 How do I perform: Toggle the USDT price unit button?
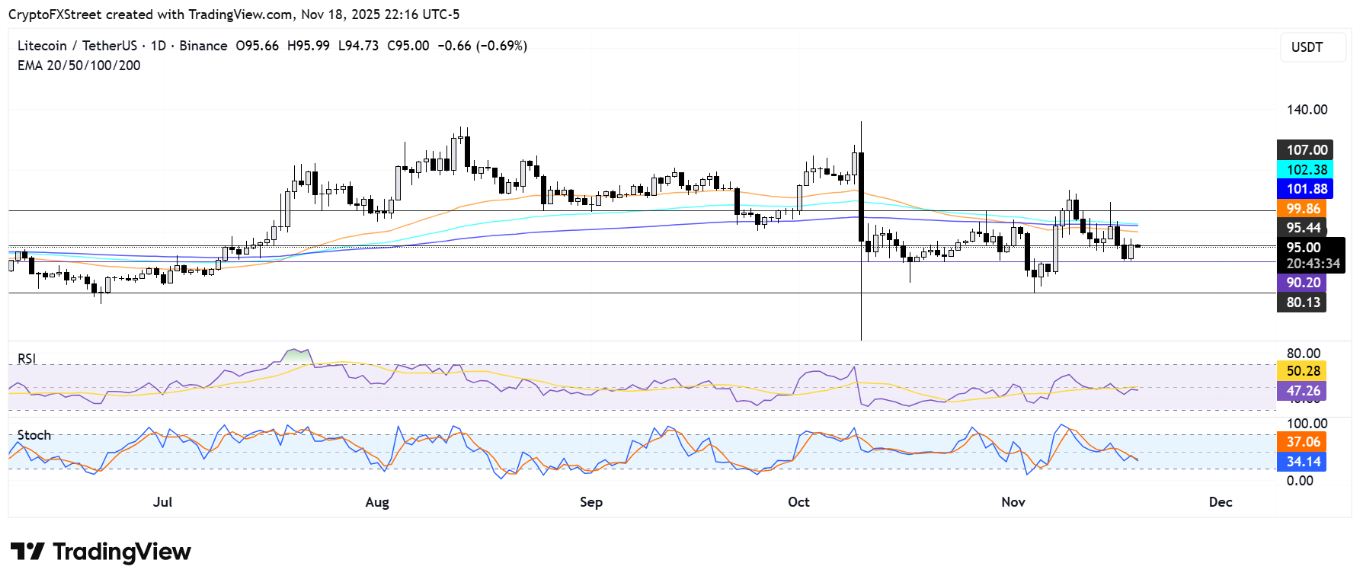click(x=1311, y=46)
